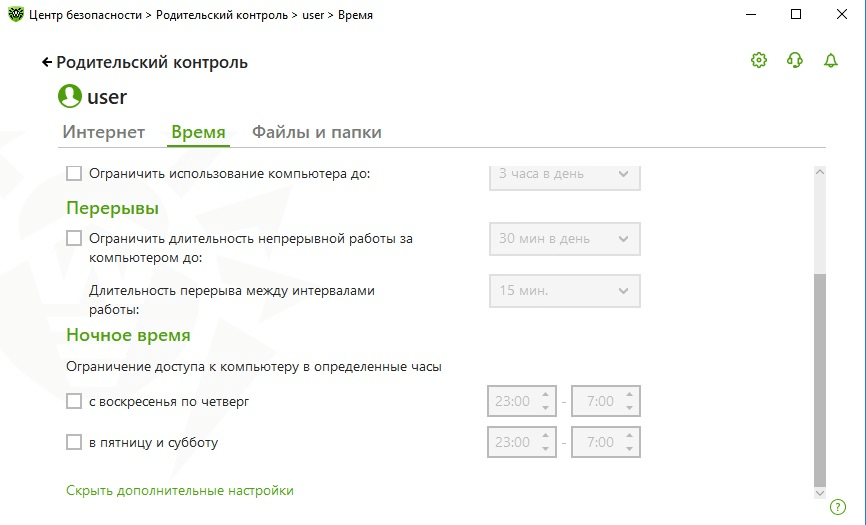The width and height of the screenshot is (866, 525).
Task: Open support headset icon
Action: point(795,61)
